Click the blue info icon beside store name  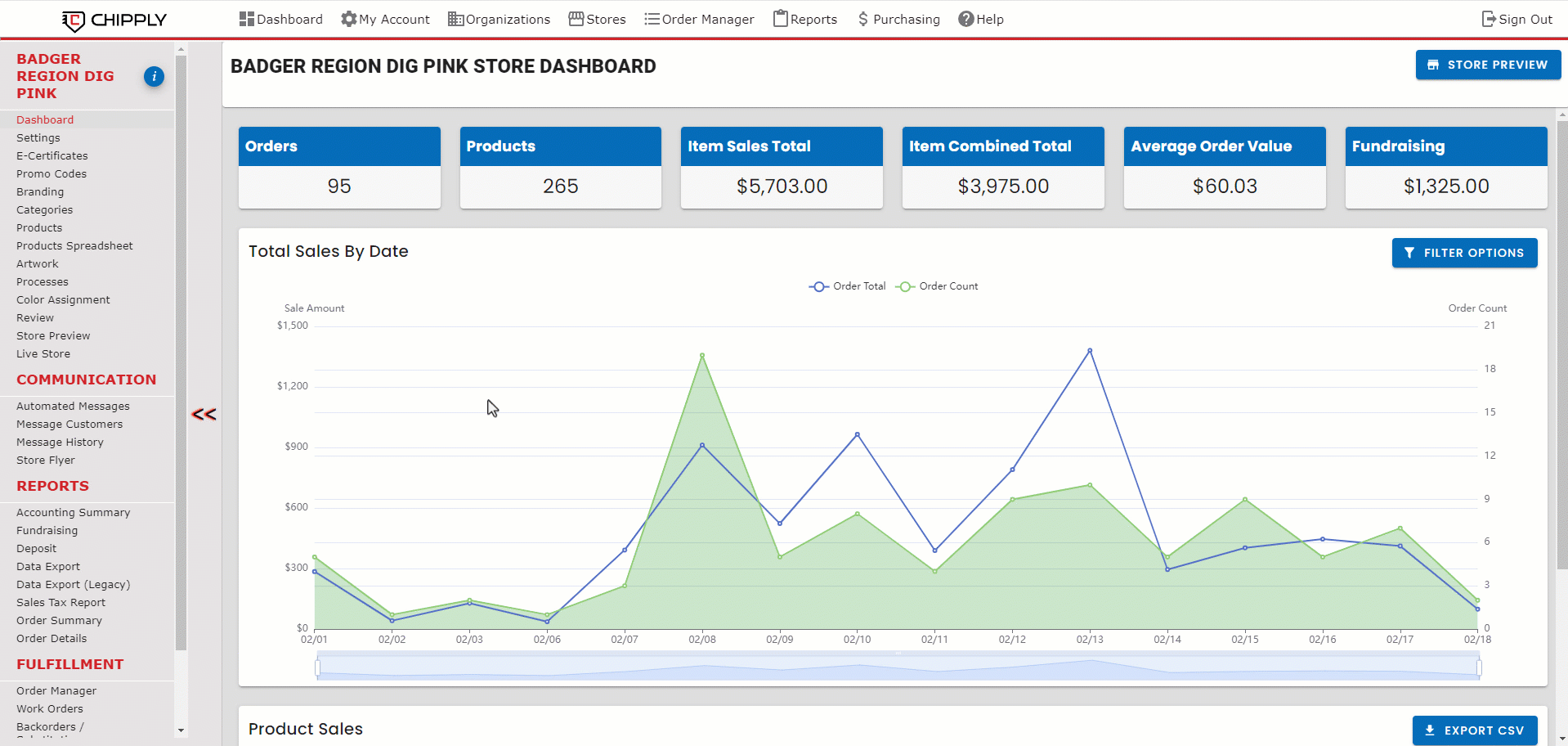click(154, 76)
